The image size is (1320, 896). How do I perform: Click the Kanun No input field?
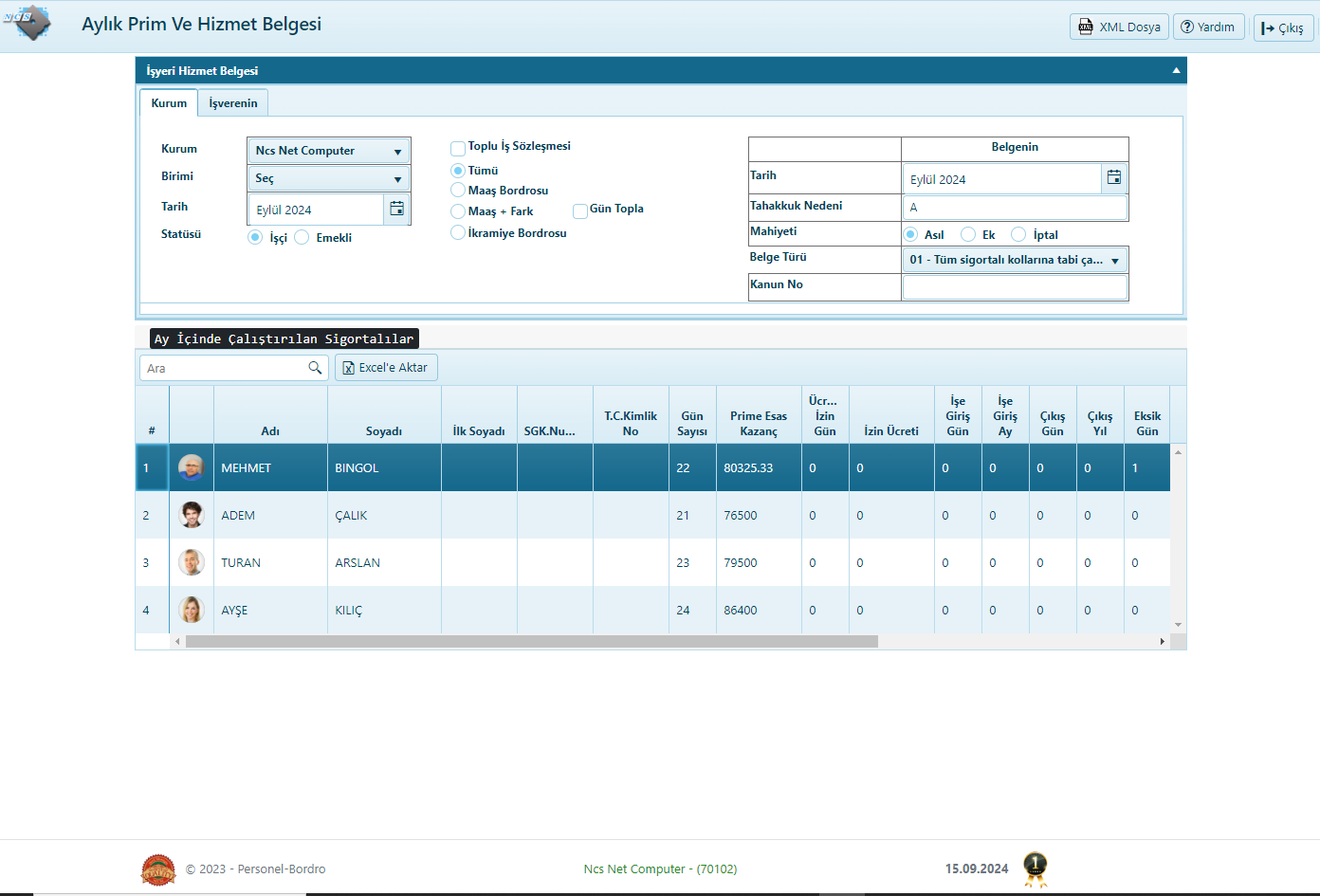tap(1015, 286)
